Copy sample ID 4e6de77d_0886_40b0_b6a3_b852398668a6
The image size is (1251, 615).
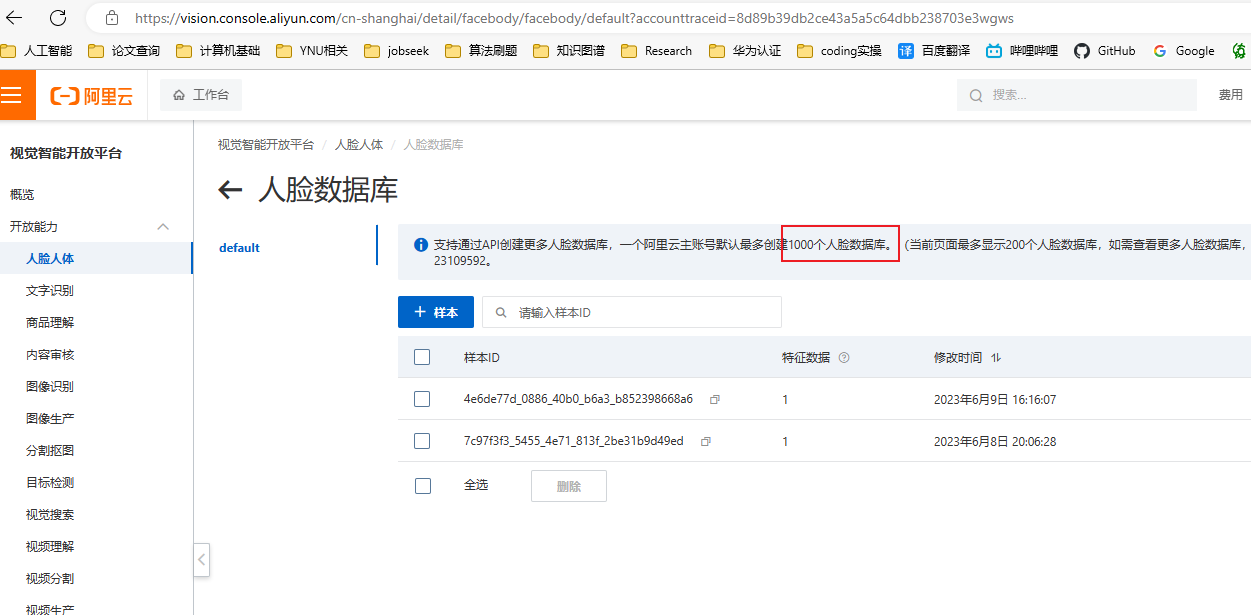(x=714, y=399)
